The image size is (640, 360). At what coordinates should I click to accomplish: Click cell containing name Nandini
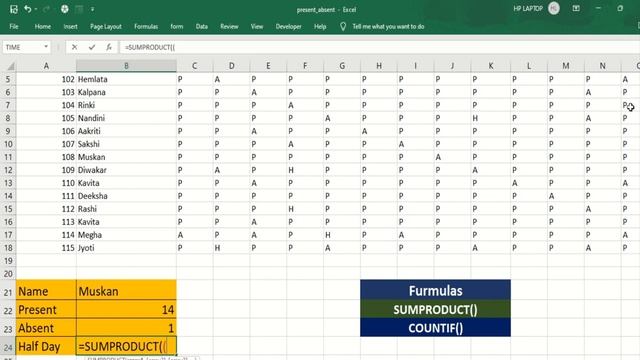[x=126, y=118]
